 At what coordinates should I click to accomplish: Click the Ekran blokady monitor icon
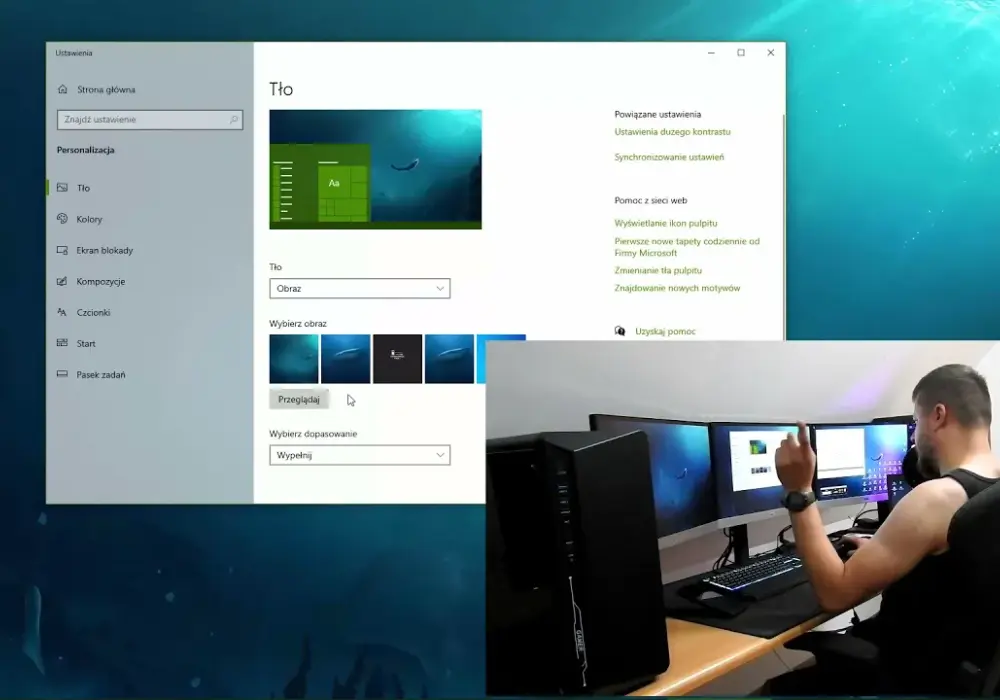click(62, 250)
